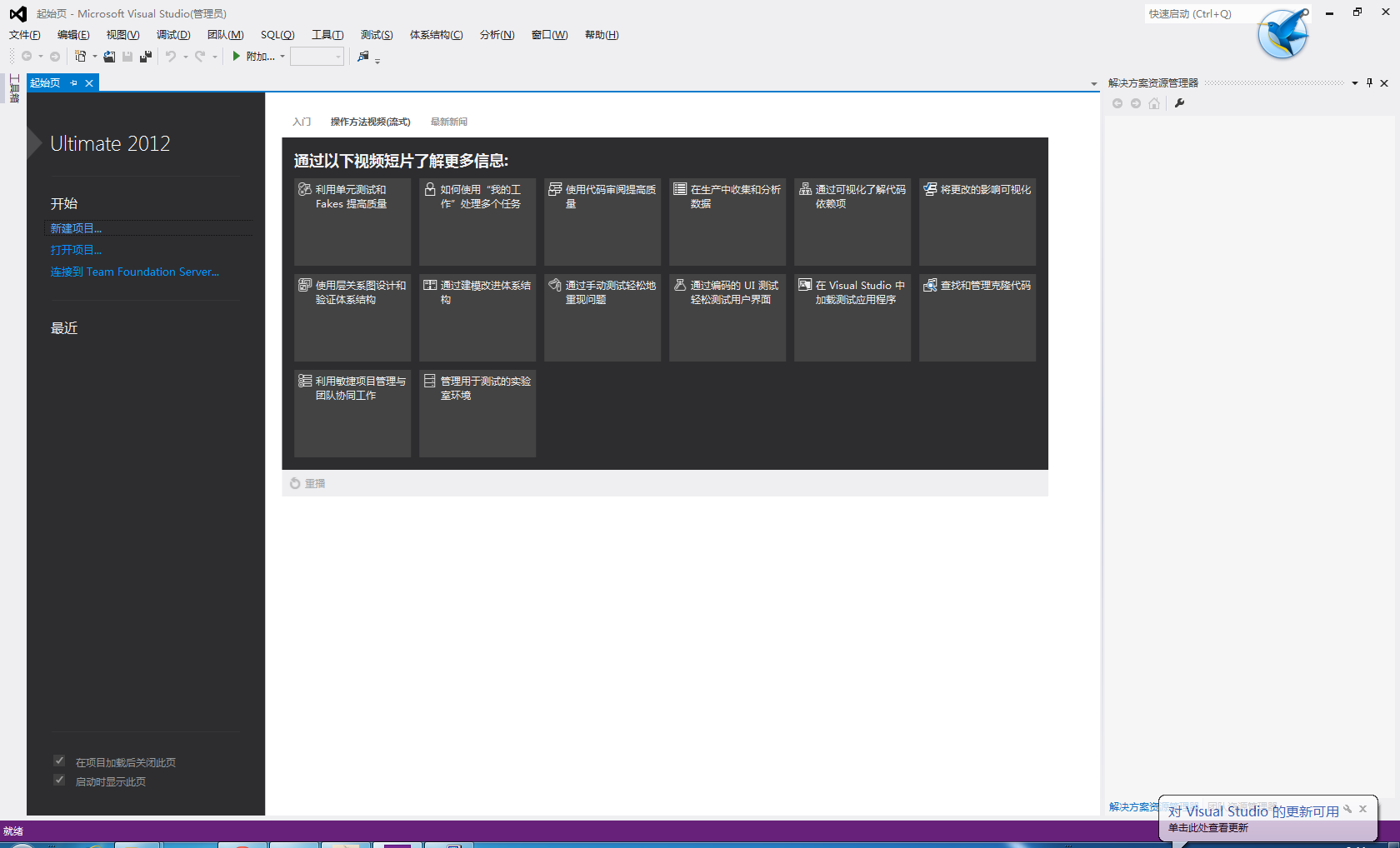Click the Navigate Forward toolbar icon
The width and height of the screenshot is (1400, 848).
point(55,57)
